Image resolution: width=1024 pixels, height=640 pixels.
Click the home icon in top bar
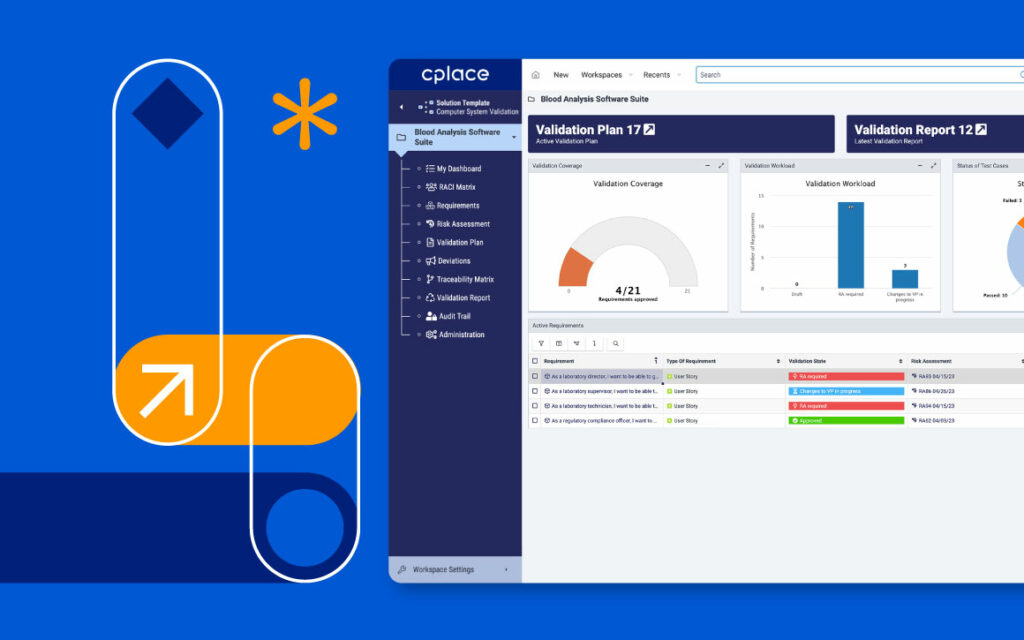[x=535, y=75]
